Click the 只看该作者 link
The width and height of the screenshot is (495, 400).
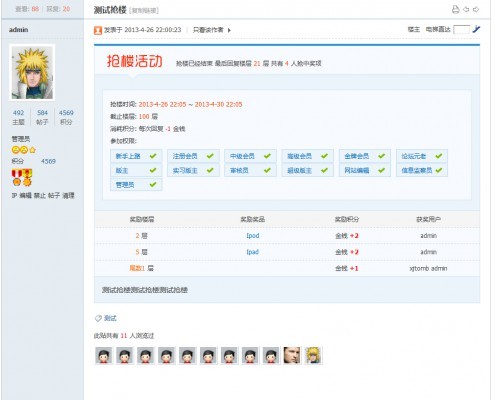[208, 30]
